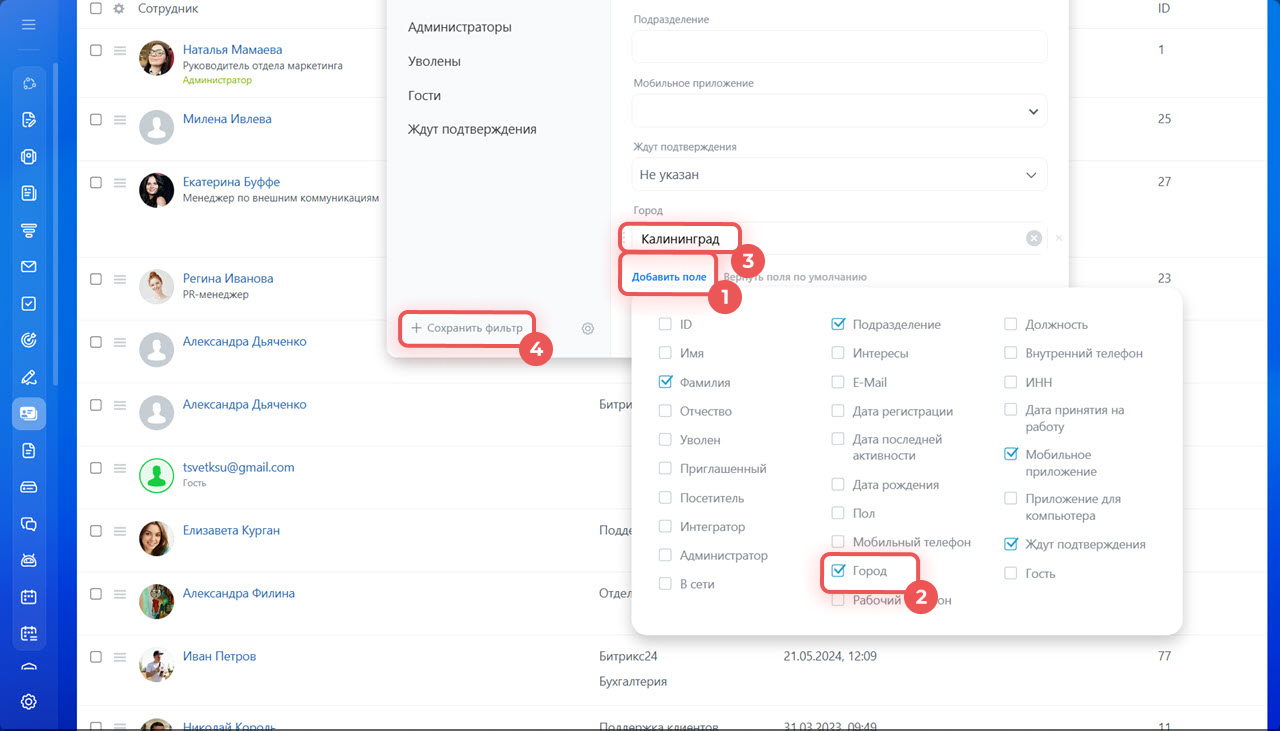Screen dimensions: 1280x731
Task: Select the Уволены filter preset
Action: (434, 61)
